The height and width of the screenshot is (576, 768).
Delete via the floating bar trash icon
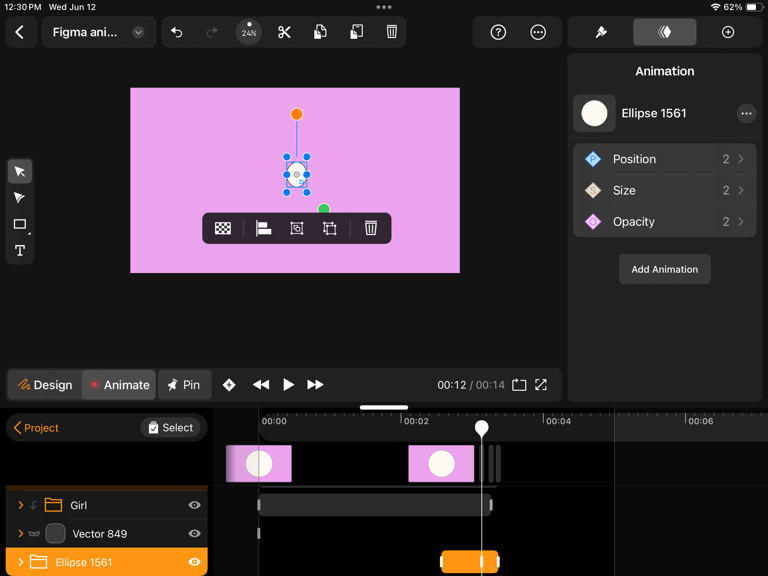371,228
